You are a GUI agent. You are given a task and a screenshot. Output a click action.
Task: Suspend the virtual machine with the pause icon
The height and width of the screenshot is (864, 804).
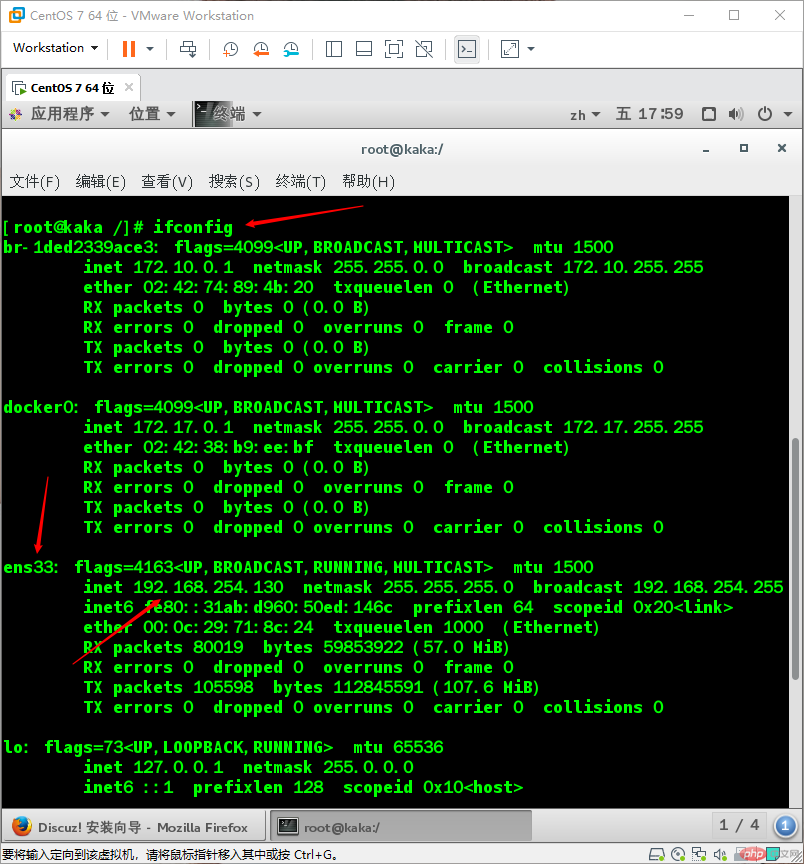click(129, 48)
